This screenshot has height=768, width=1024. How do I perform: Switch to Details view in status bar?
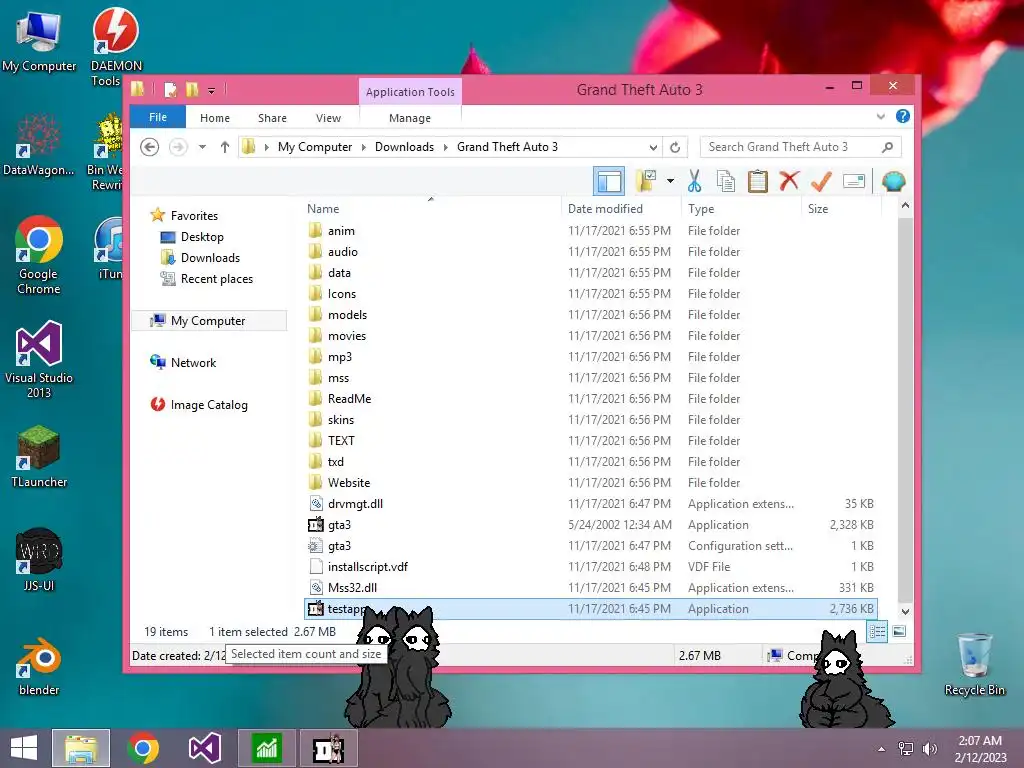(876, 632)
